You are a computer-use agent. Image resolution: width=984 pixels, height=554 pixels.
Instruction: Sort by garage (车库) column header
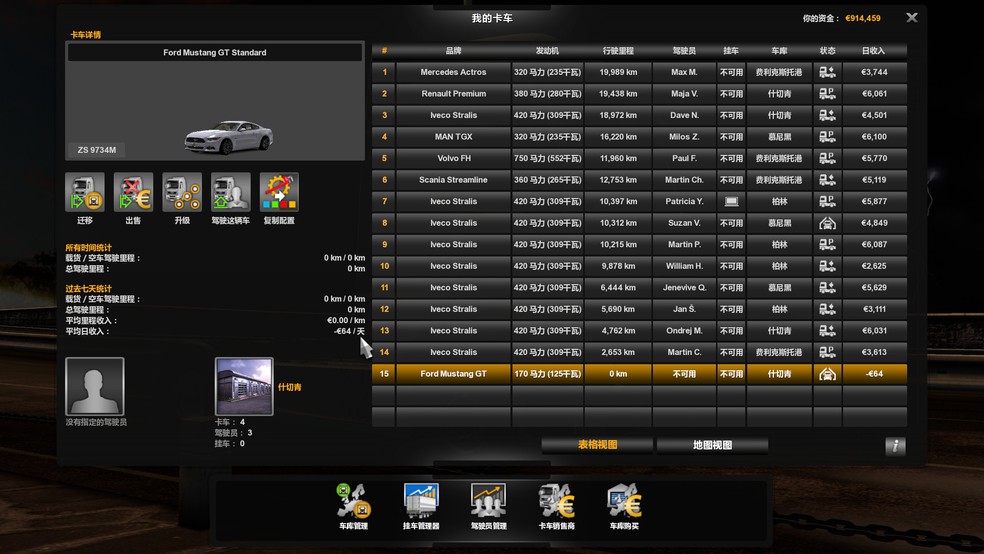[x=779, y=51]
